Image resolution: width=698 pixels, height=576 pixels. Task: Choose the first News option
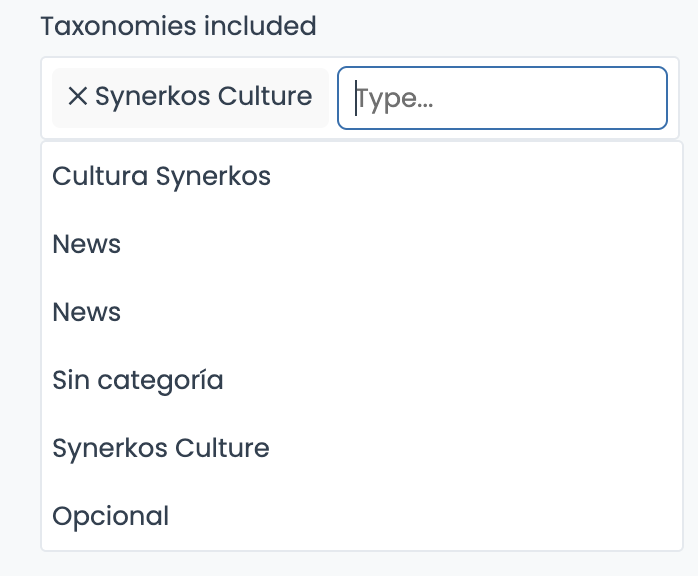tap(87, 245)
